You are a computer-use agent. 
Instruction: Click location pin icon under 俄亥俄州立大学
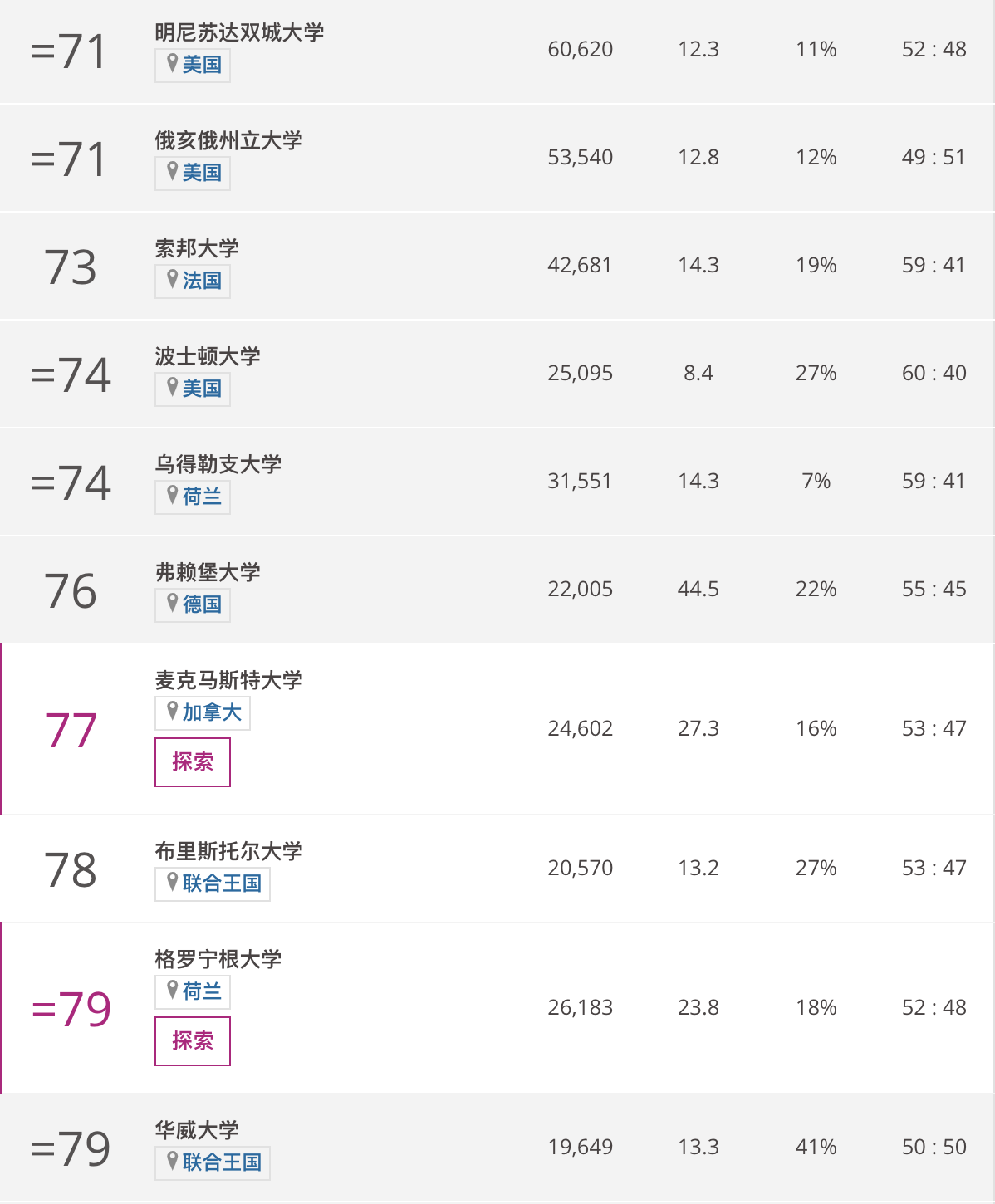(173, 171)
